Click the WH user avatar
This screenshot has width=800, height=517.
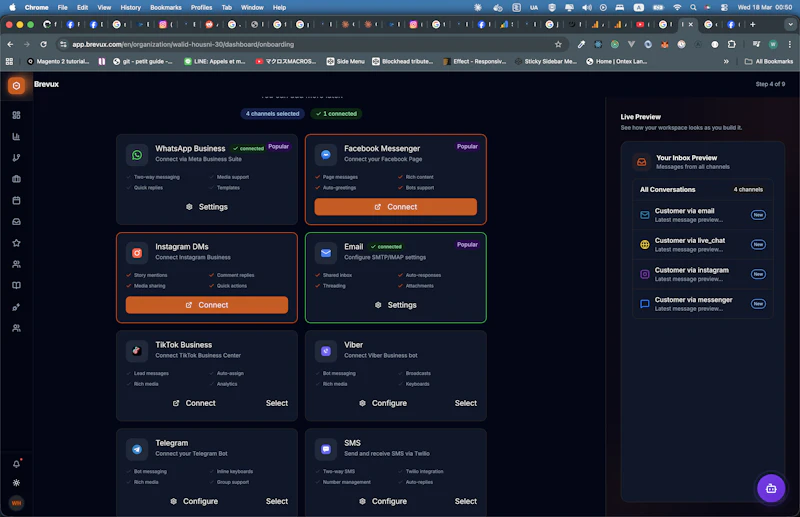pyautogui.click(x=16, y=503)
